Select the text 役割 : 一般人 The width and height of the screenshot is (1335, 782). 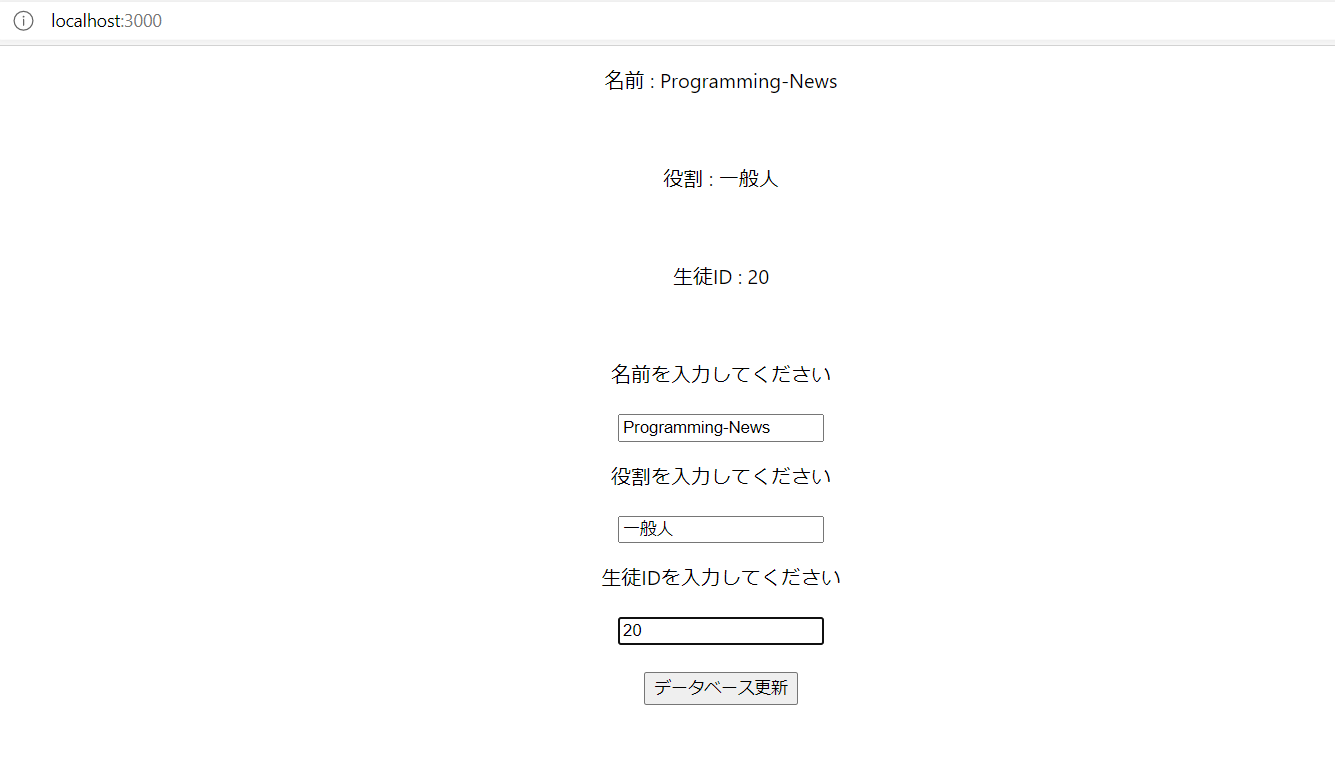point(721,179)
